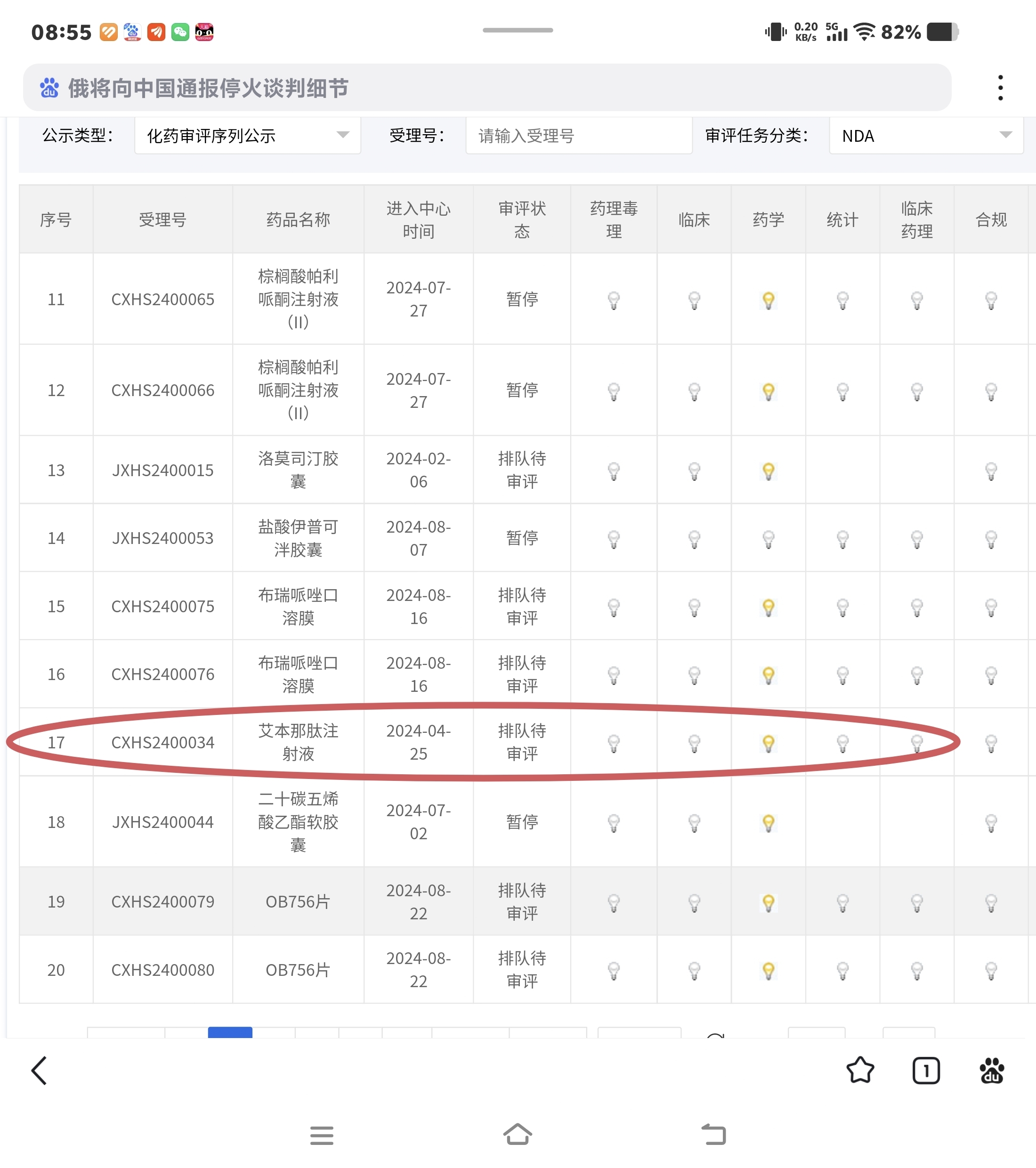Open three-dot overflow menu

pos(1000,88)
